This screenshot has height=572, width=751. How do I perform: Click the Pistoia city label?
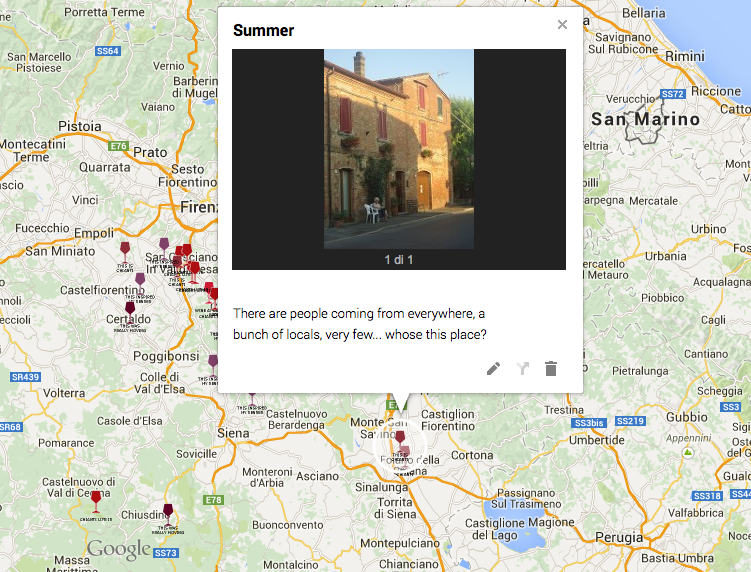(x=80, y=126)
